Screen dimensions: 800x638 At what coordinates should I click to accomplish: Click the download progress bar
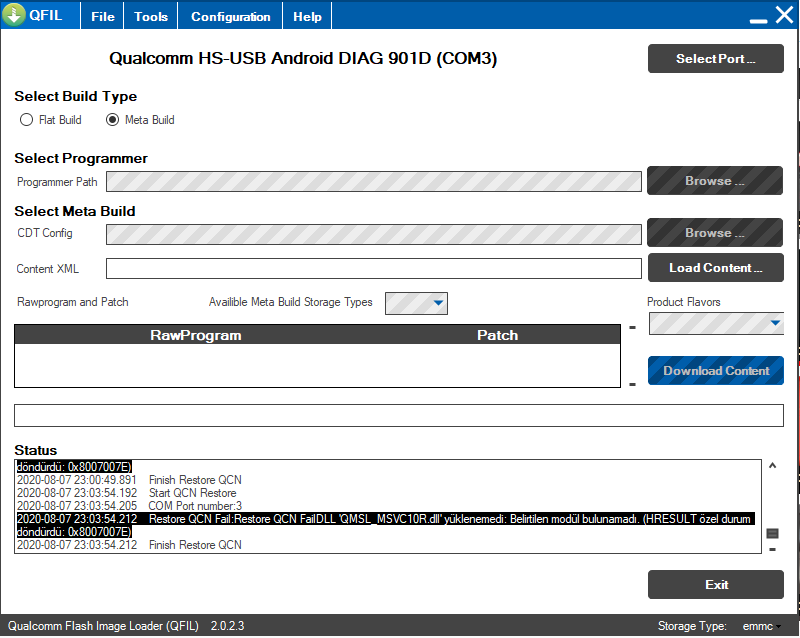(398, 415)
